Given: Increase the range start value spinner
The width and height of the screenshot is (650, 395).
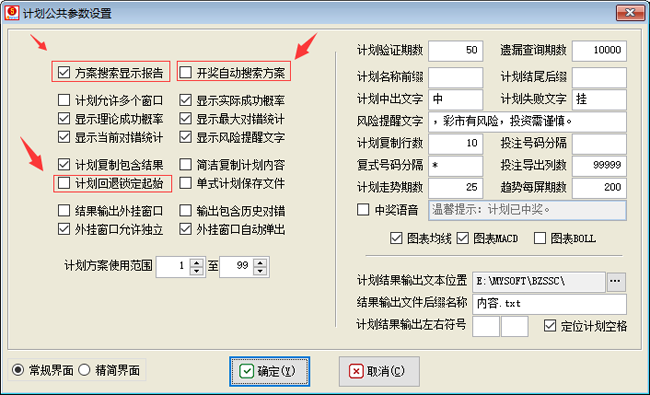Looking at the screenshot, I should tap(196, 262).
